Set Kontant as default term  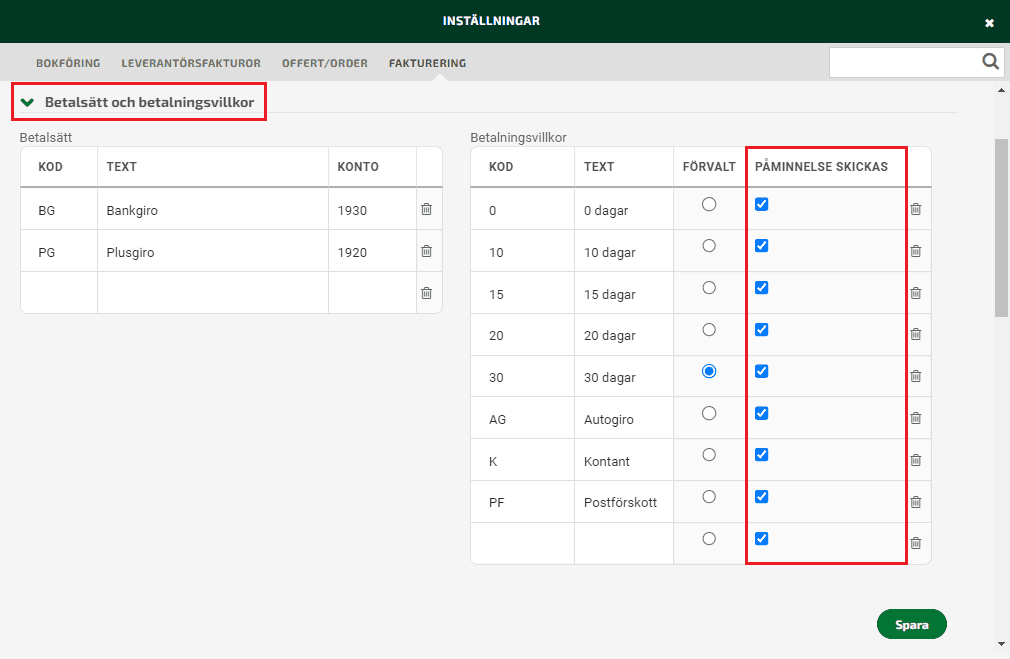(709, 455)
